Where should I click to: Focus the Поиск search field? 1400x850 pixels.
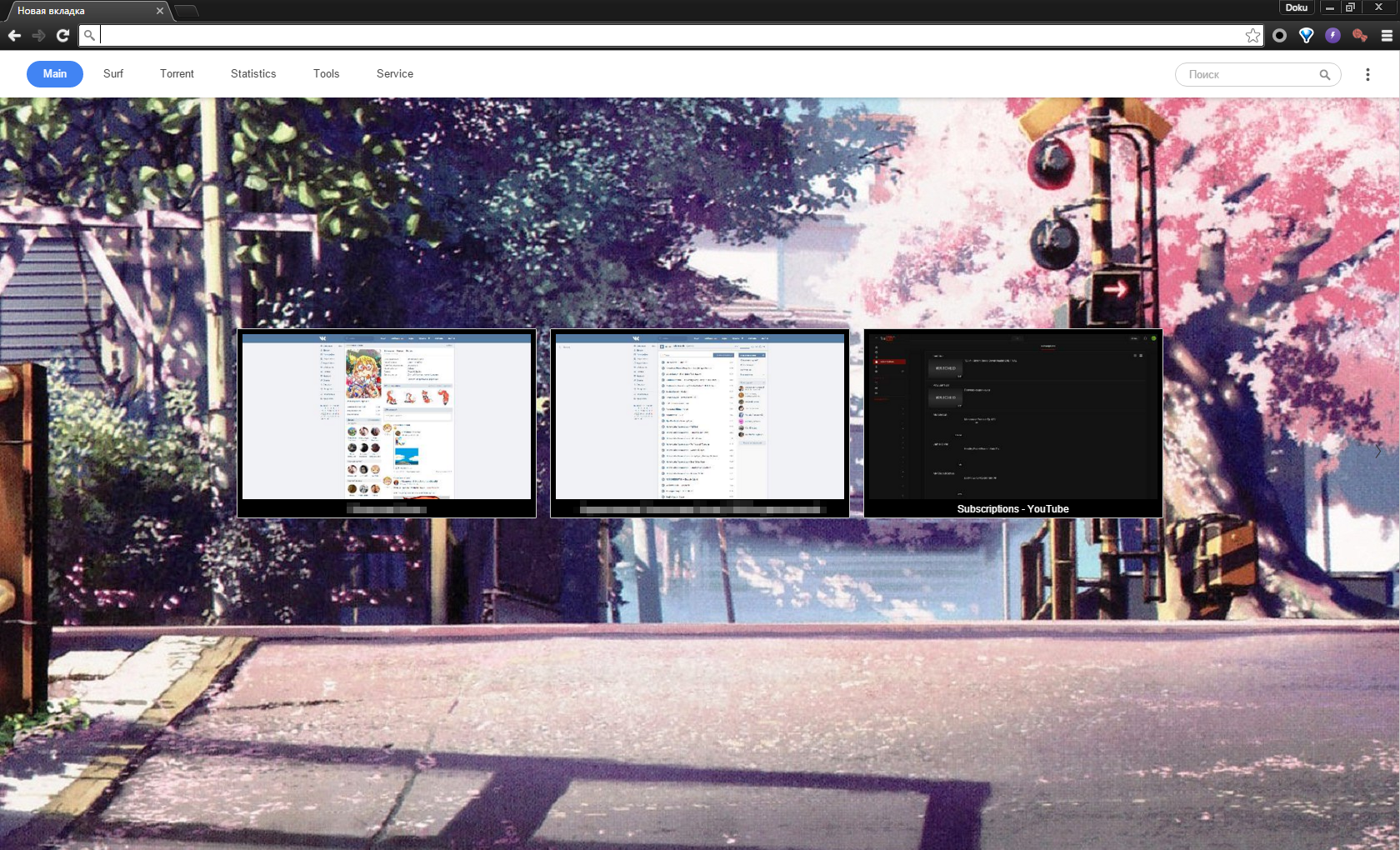click(x=1258, y=75)
